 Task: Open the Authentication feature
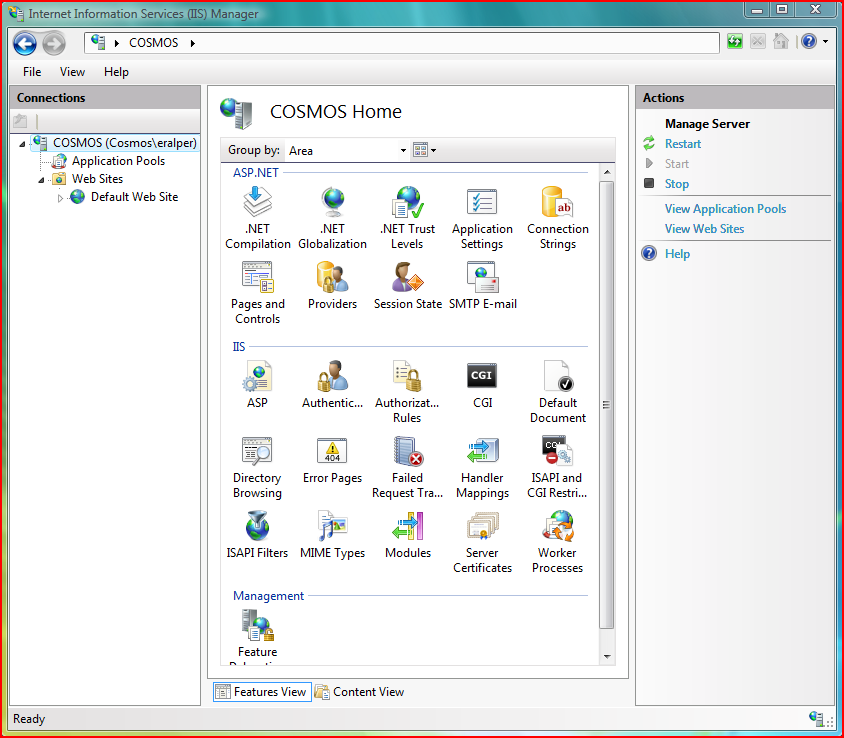333,384
